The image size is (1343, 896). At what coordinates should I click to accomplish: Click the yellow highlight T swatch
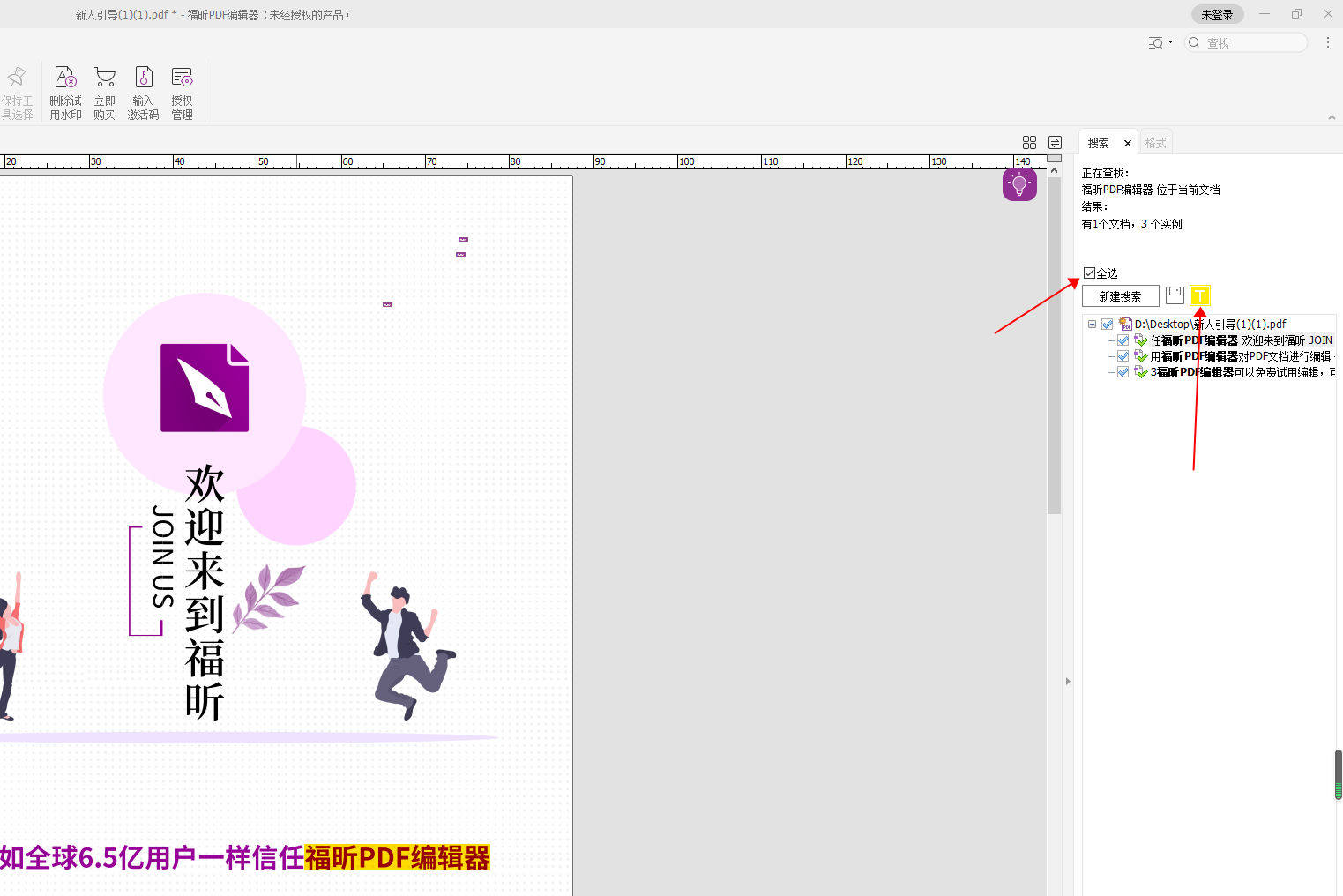[1200, 296]
